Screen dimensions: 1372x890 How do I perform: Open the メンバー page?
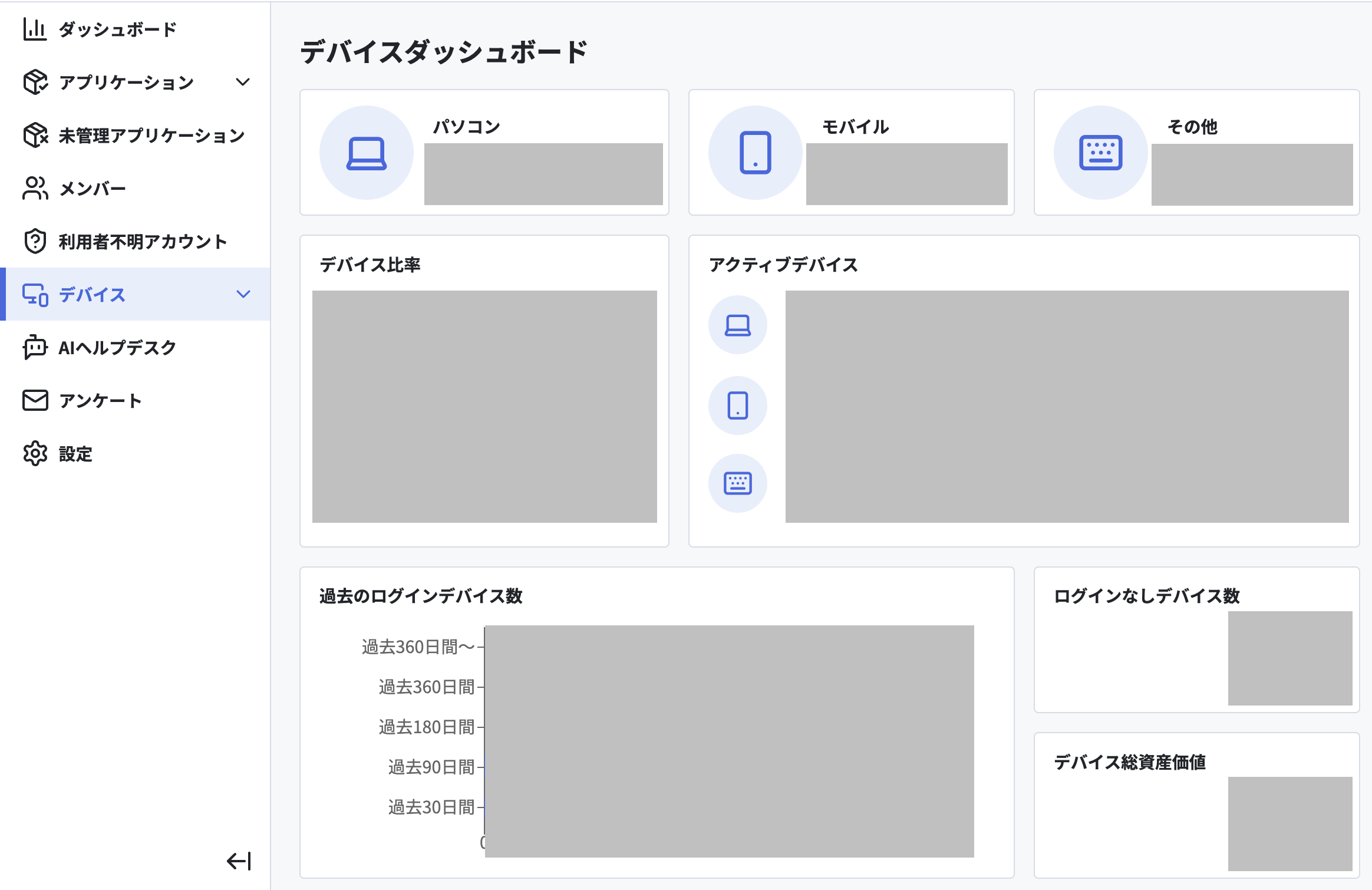pyautogui.click(x=136, y=188)
